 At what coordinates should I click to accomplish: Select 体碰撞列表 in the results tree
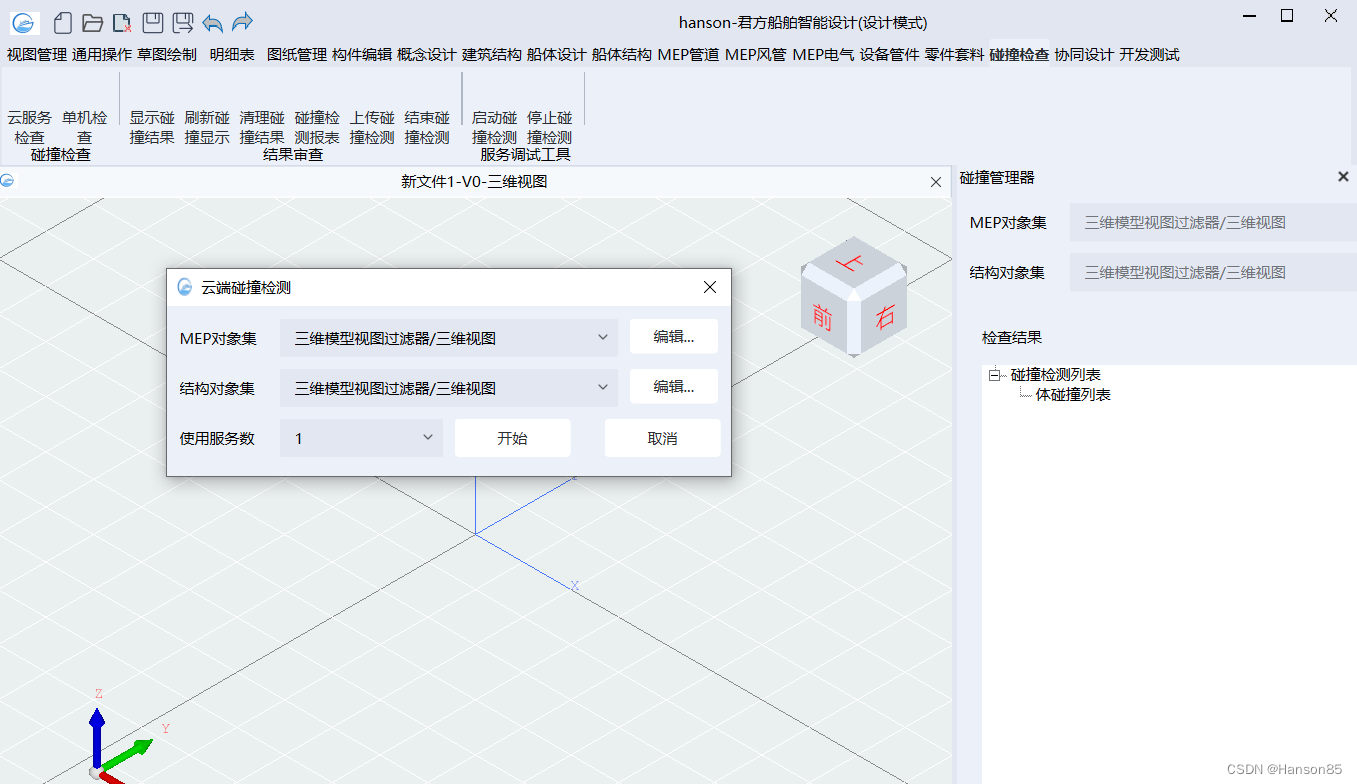coord(1073,395)
